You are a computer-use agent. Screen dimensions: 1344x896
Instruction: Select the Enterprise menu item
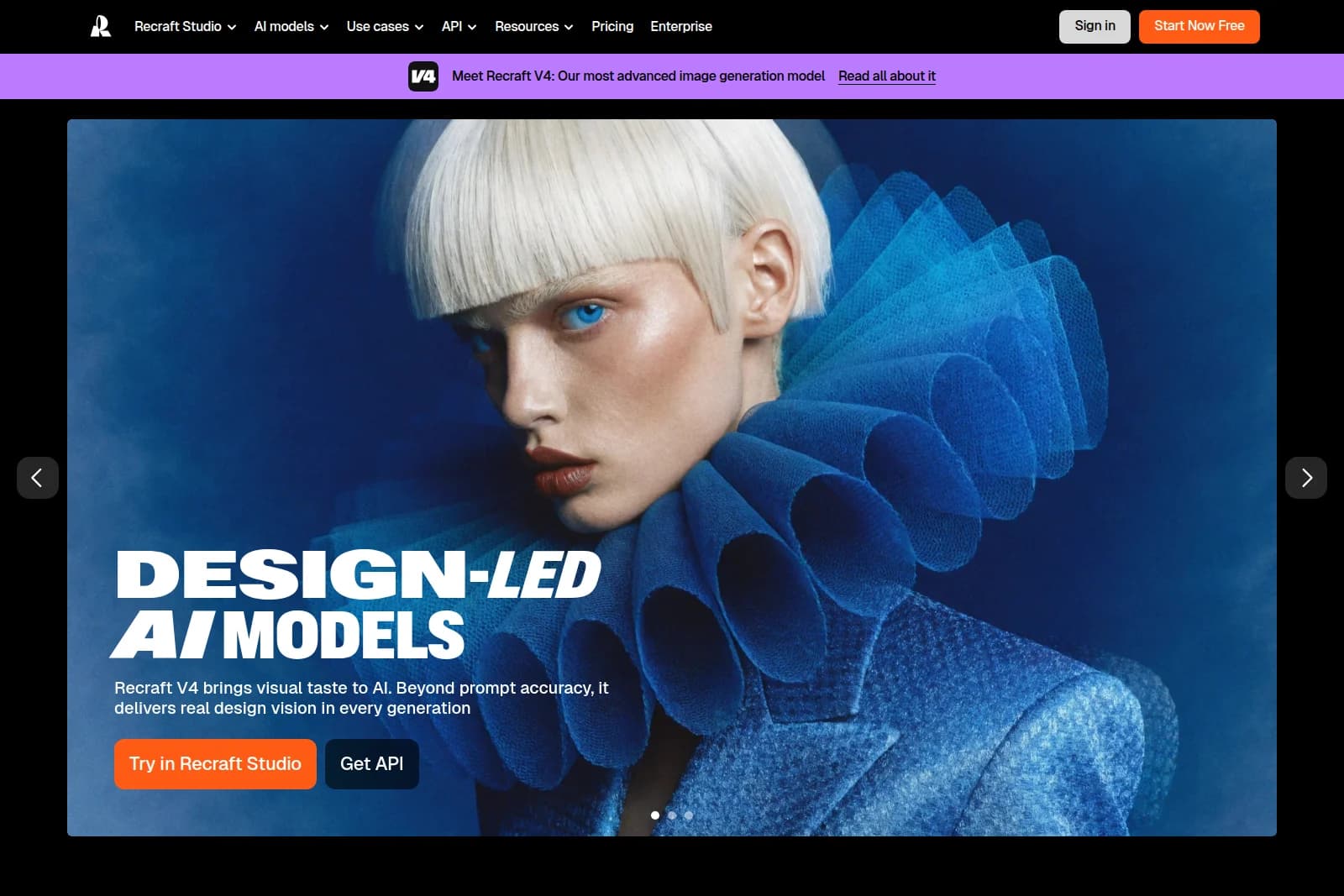tap(680, 27)
